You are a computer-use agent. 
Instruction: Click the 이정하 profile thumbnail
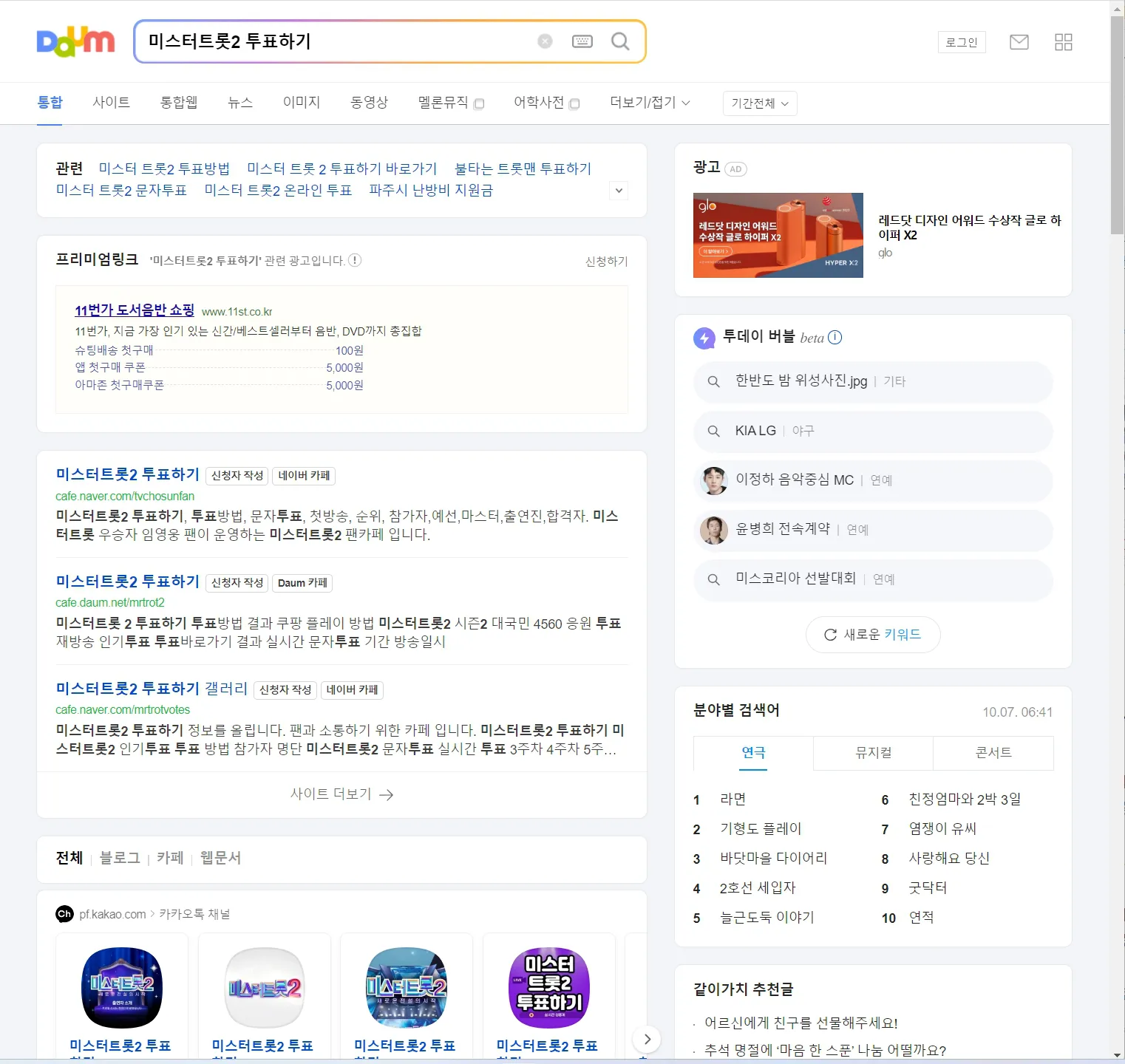(x=714, y=480)
